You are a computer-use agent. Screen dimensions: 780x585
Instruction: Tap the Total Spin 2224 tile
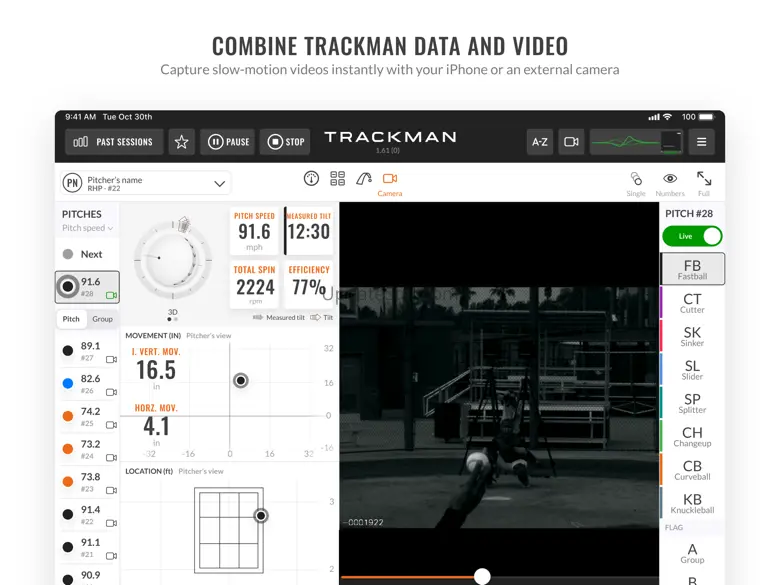coord(254,284)
